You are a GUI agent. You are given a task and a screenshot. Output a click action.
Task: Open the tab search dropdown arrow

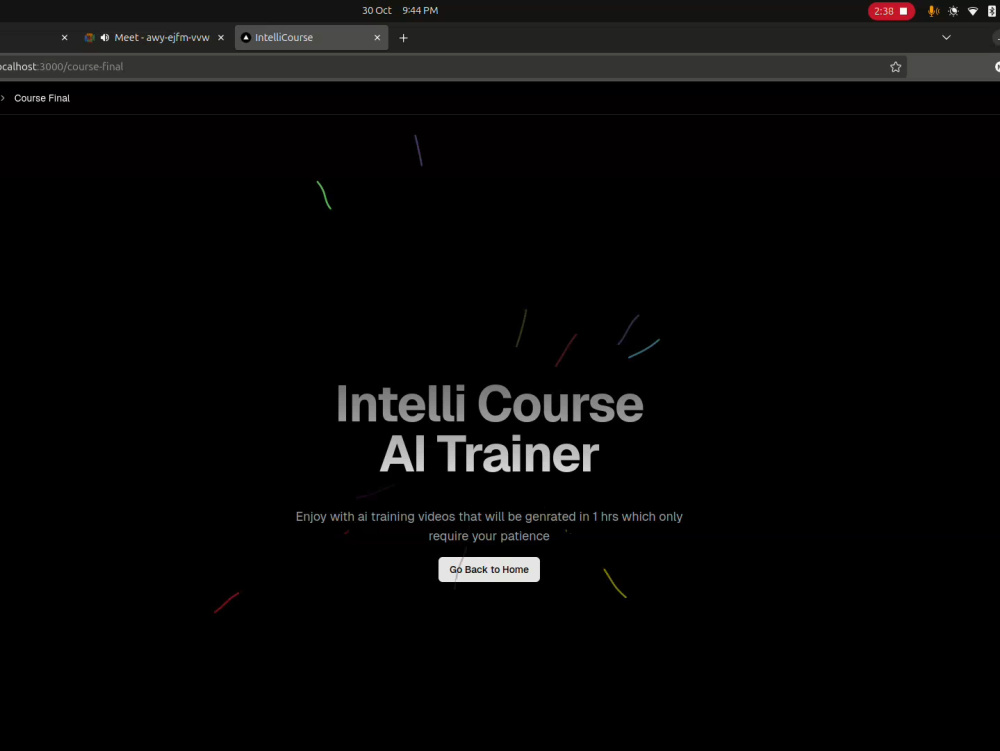point(946,38)
